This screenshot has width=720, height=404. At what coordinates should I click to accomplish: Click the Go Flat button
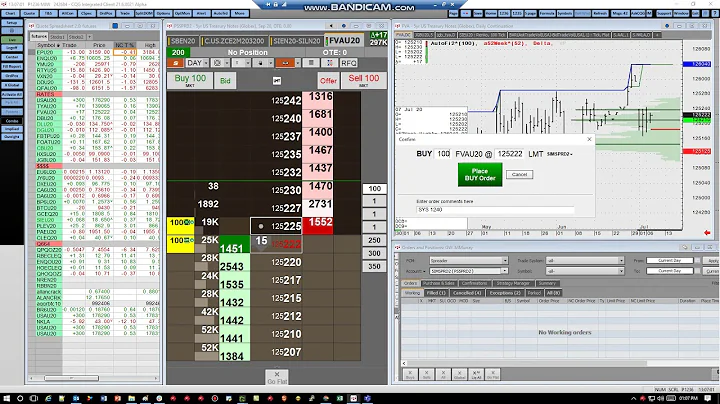(277, 377)
